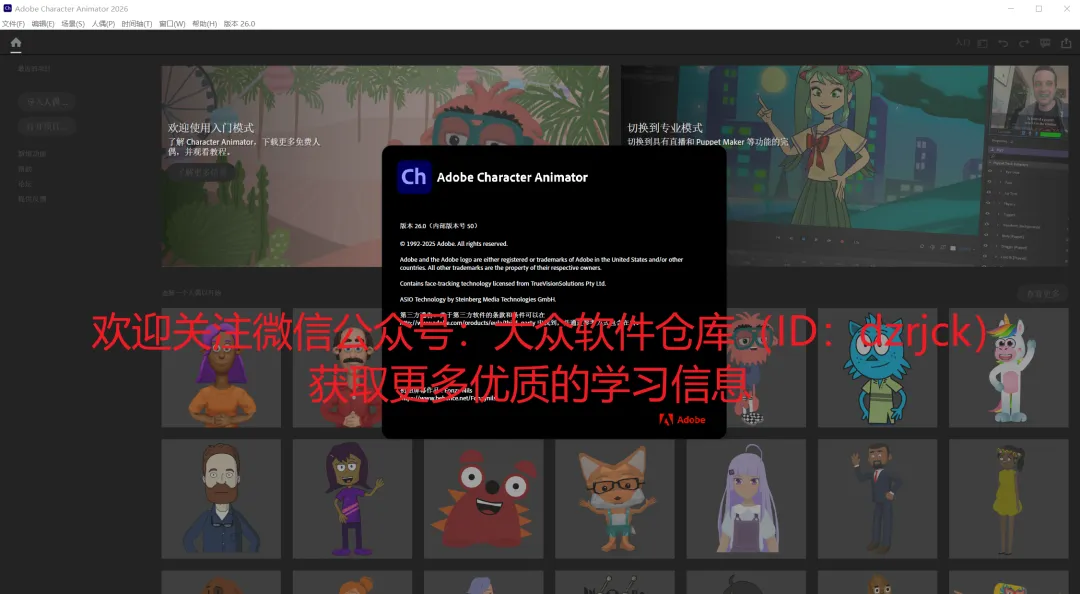
Task: Open the 窗口(W) menu
Action: [172, 23]
